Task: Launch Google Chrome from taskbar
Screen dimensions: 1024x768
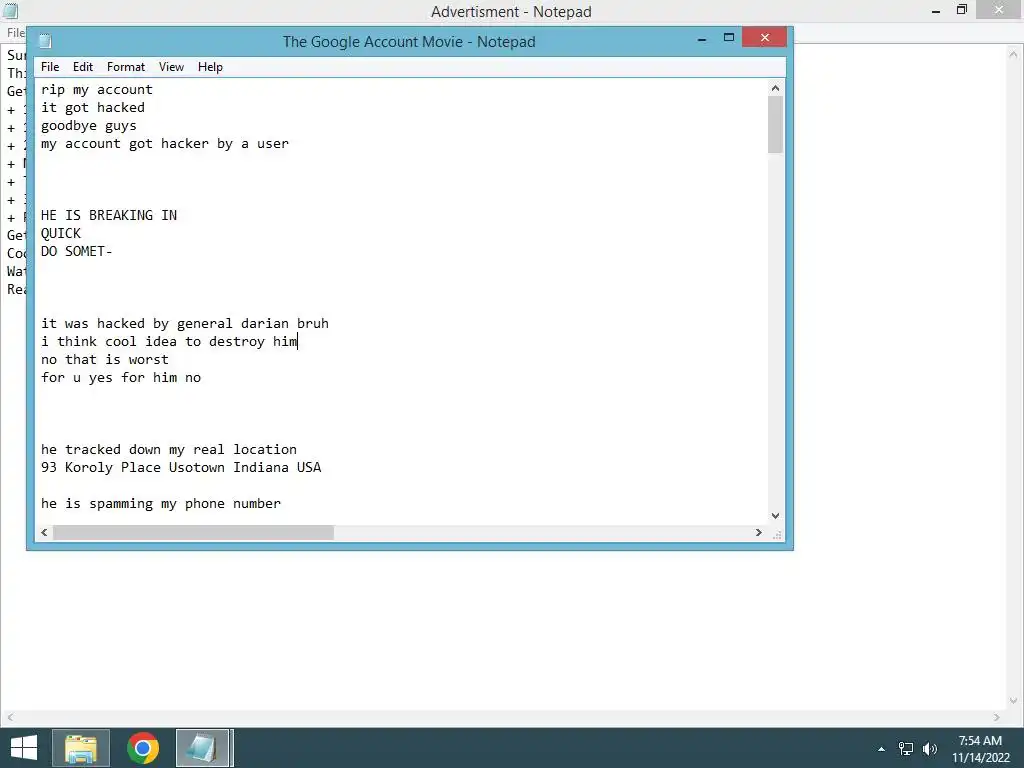Action: point(142,748)
